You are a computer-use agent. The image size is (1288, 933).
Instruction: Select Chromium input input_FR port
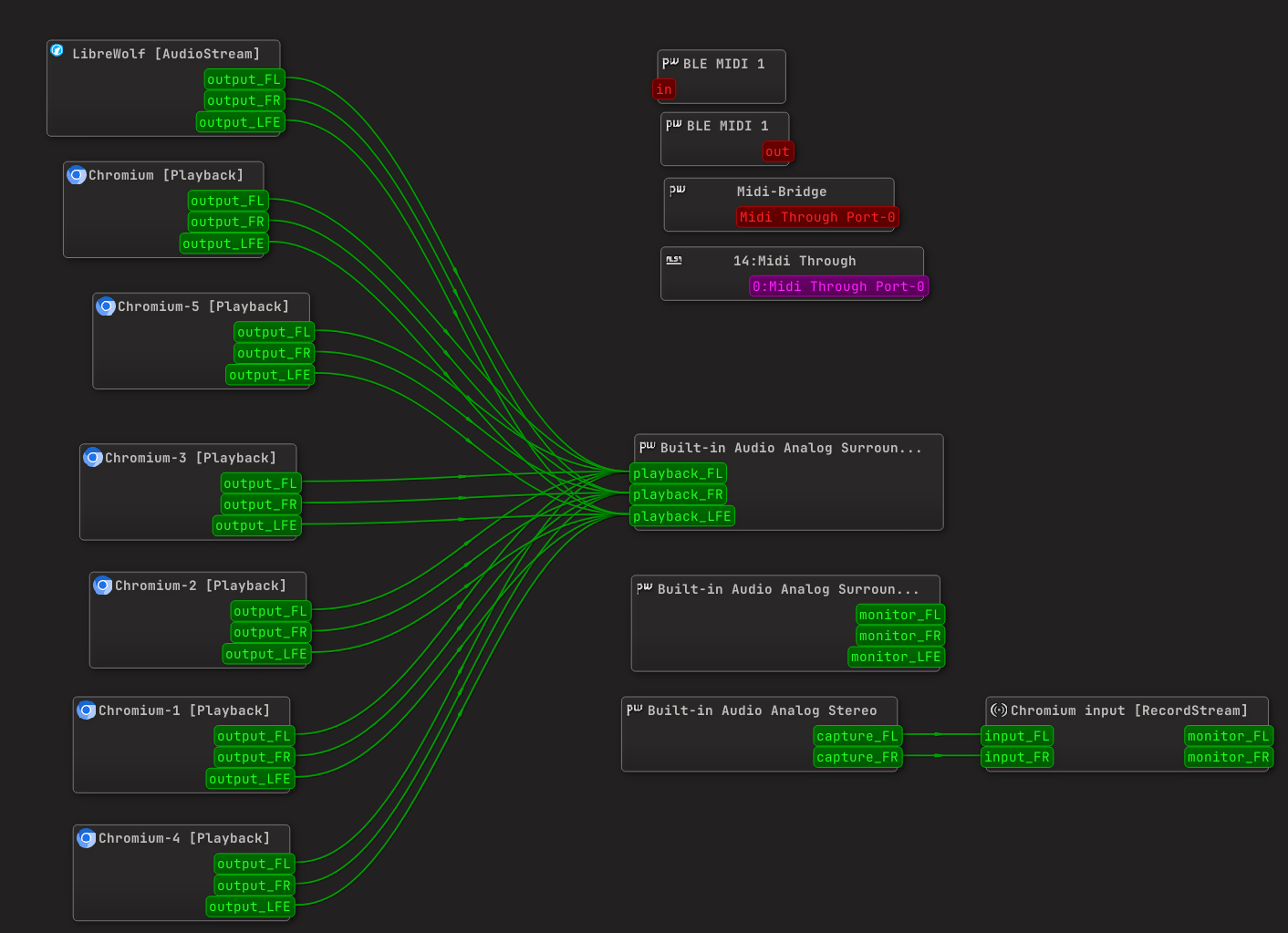(x=1017, y=757)
